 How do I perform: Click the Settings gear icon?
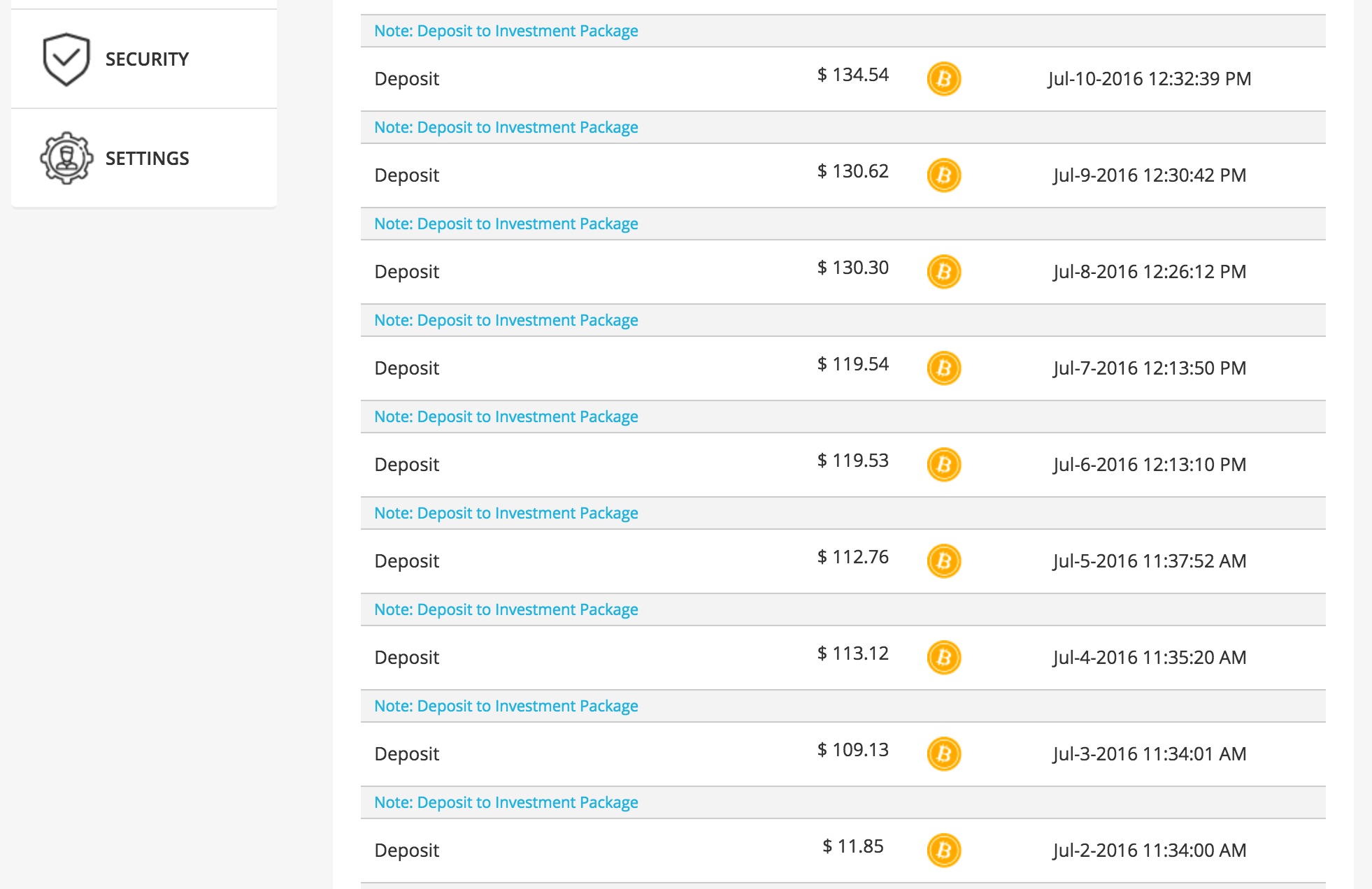pos(66,158)
